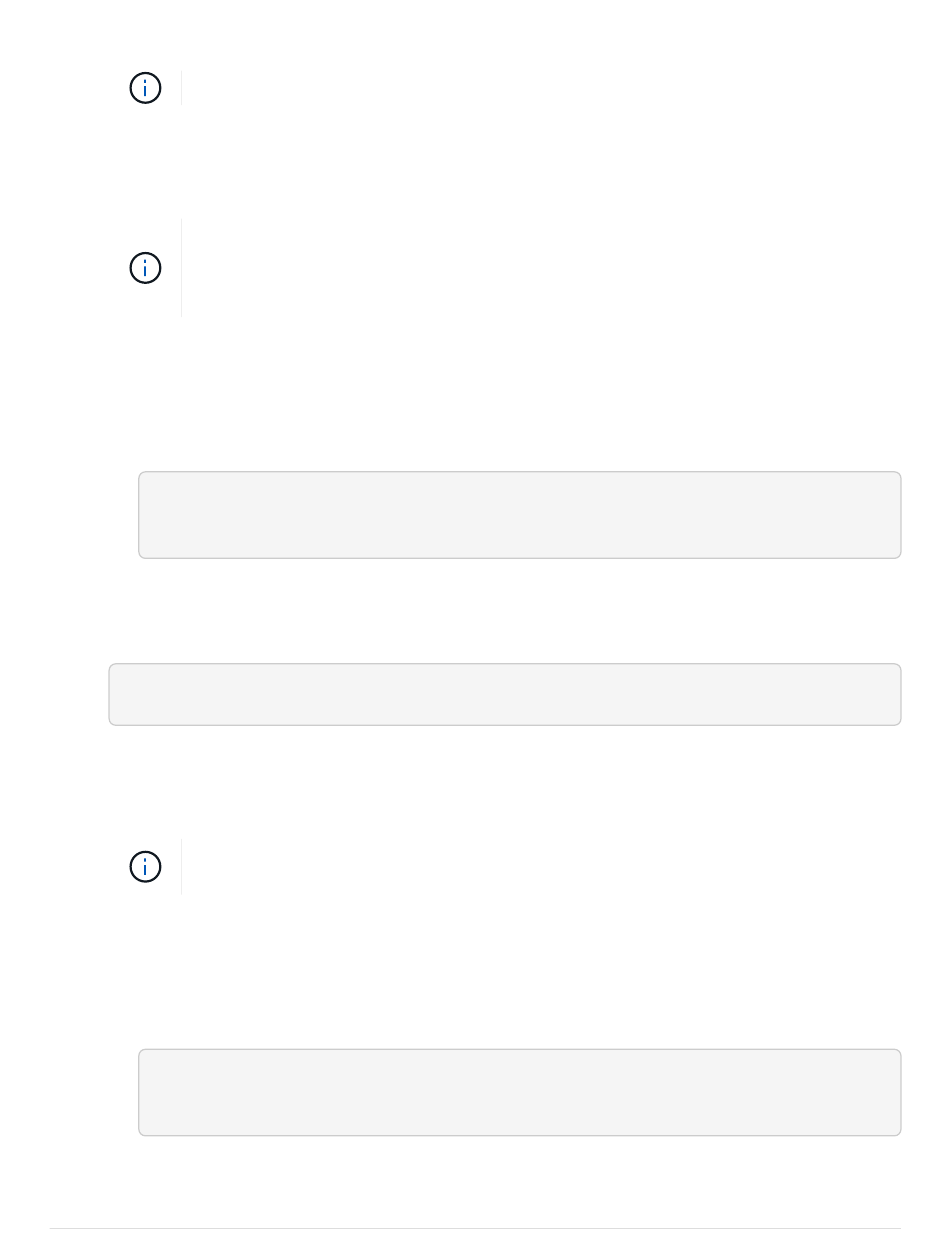Click the tall divider beside the middle info icon
Viewport: 950px width, 1248px height.
[181, 268]
